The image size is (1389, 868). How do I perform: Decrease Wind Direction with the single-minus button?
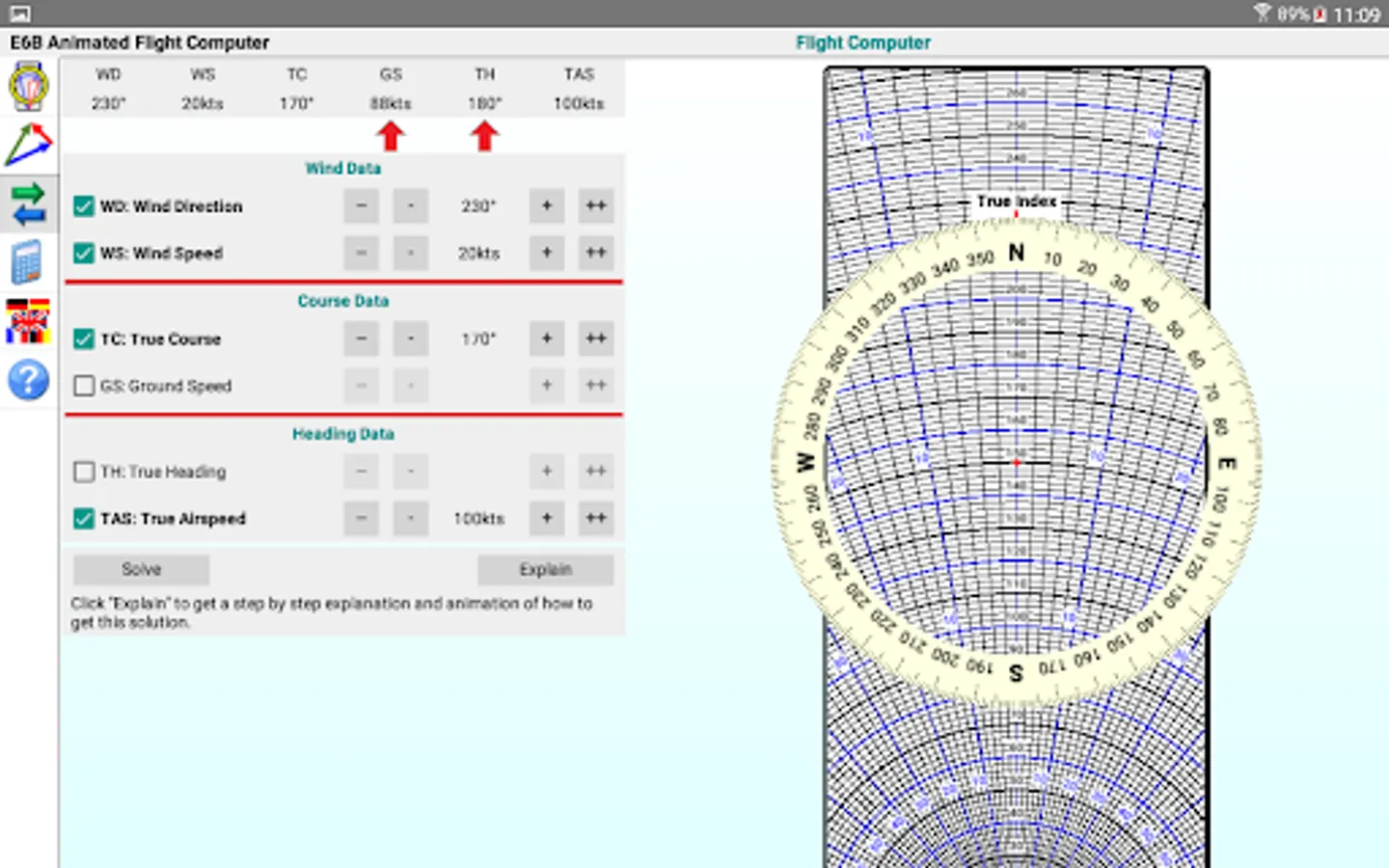411,205
